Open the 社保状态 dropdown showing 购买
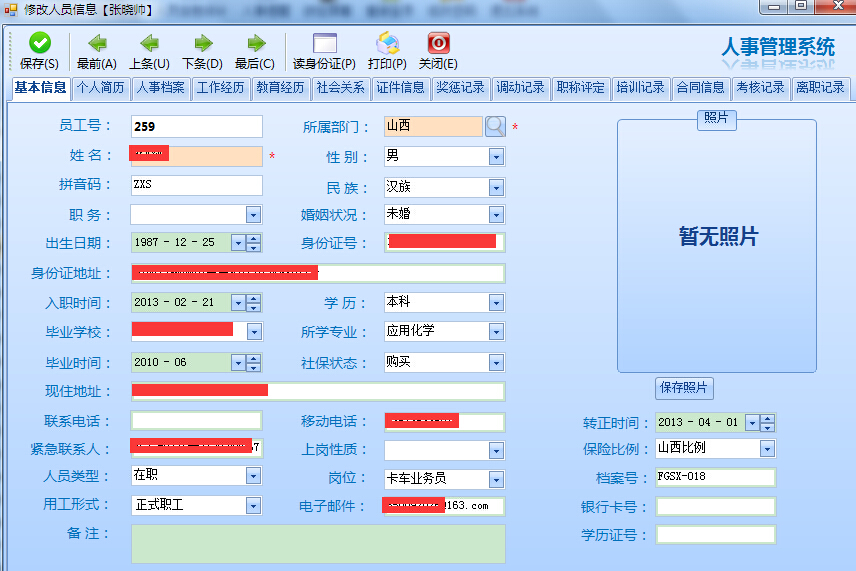Image resolution: width=856 pixels, height=571 pixels. (496, 362)
